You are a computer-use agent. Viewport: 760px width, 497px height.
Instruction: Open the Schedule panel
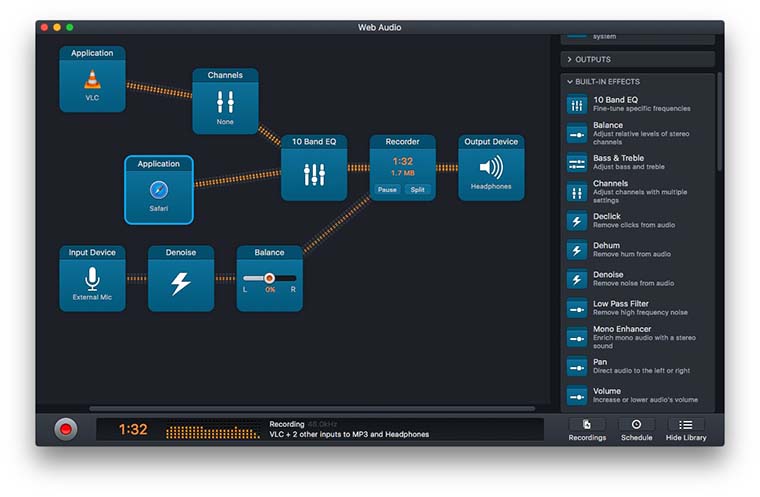point(636,429)
